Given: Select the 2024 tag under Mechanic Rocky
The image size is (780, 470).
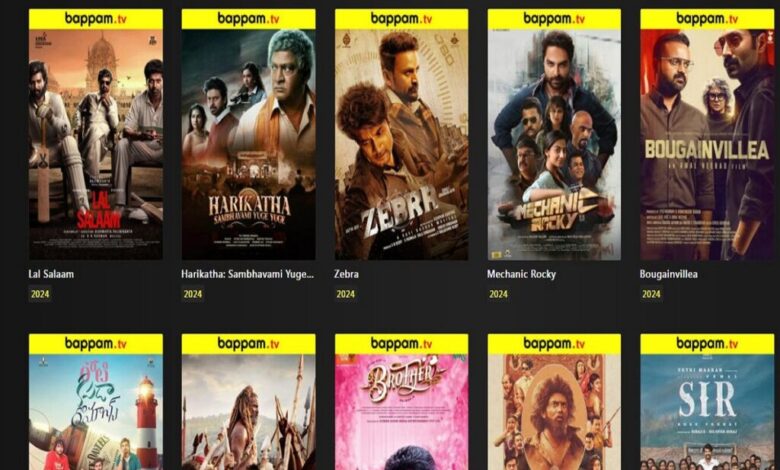Looking at the screenshot, I should [x=498, y=294].
